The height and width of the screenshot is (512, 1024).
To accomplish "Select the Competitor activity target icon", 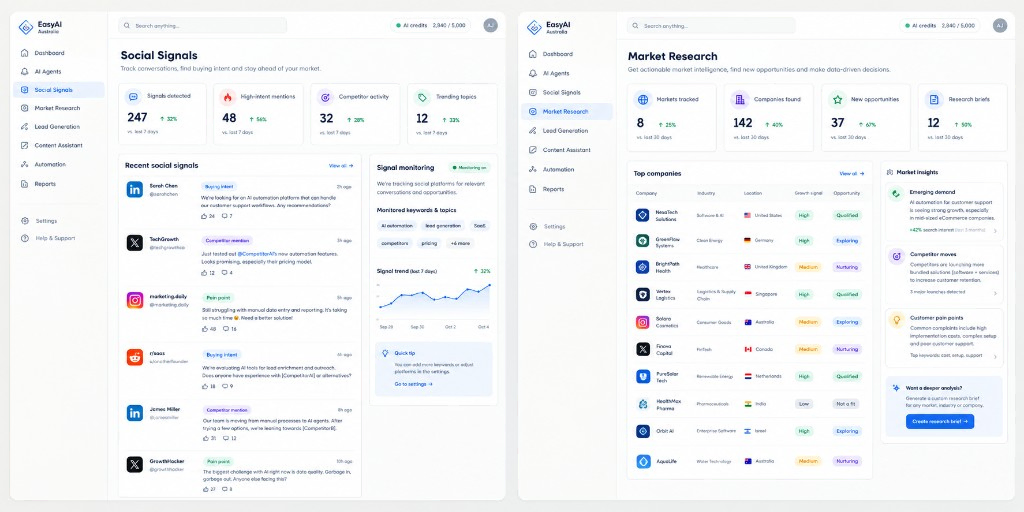I will [x=325, y=97].
